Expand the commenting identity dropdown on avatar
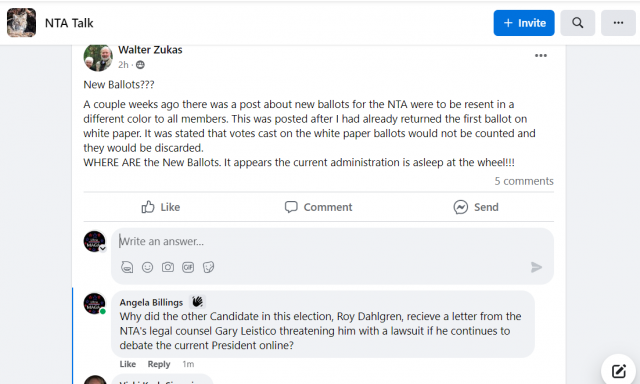Viewport: 640px width, 384px height. [103, 248]
